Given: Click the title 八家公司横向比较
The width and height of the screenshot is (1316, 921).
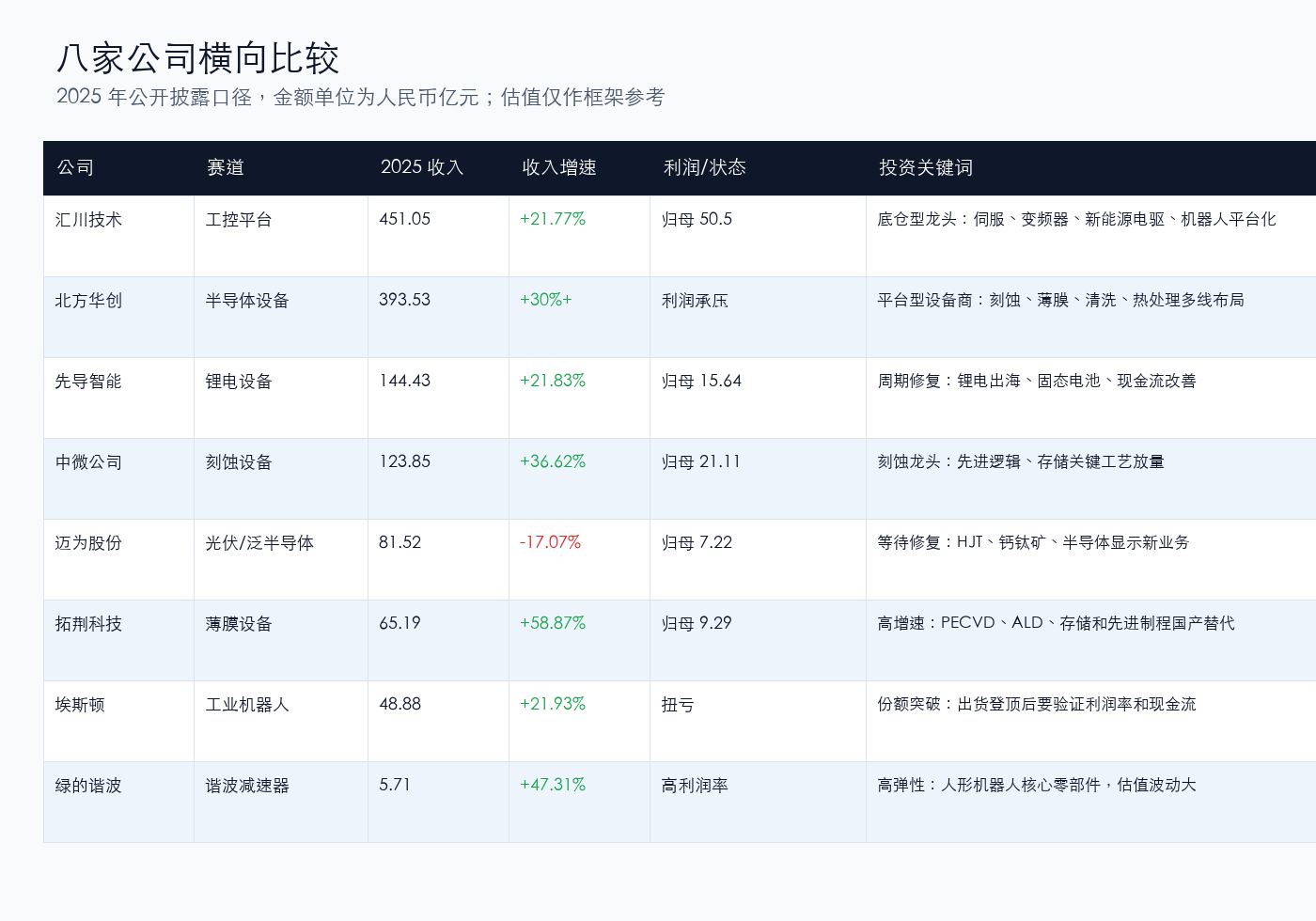Looking at the screenshot, I should click(x=197, y=58).
